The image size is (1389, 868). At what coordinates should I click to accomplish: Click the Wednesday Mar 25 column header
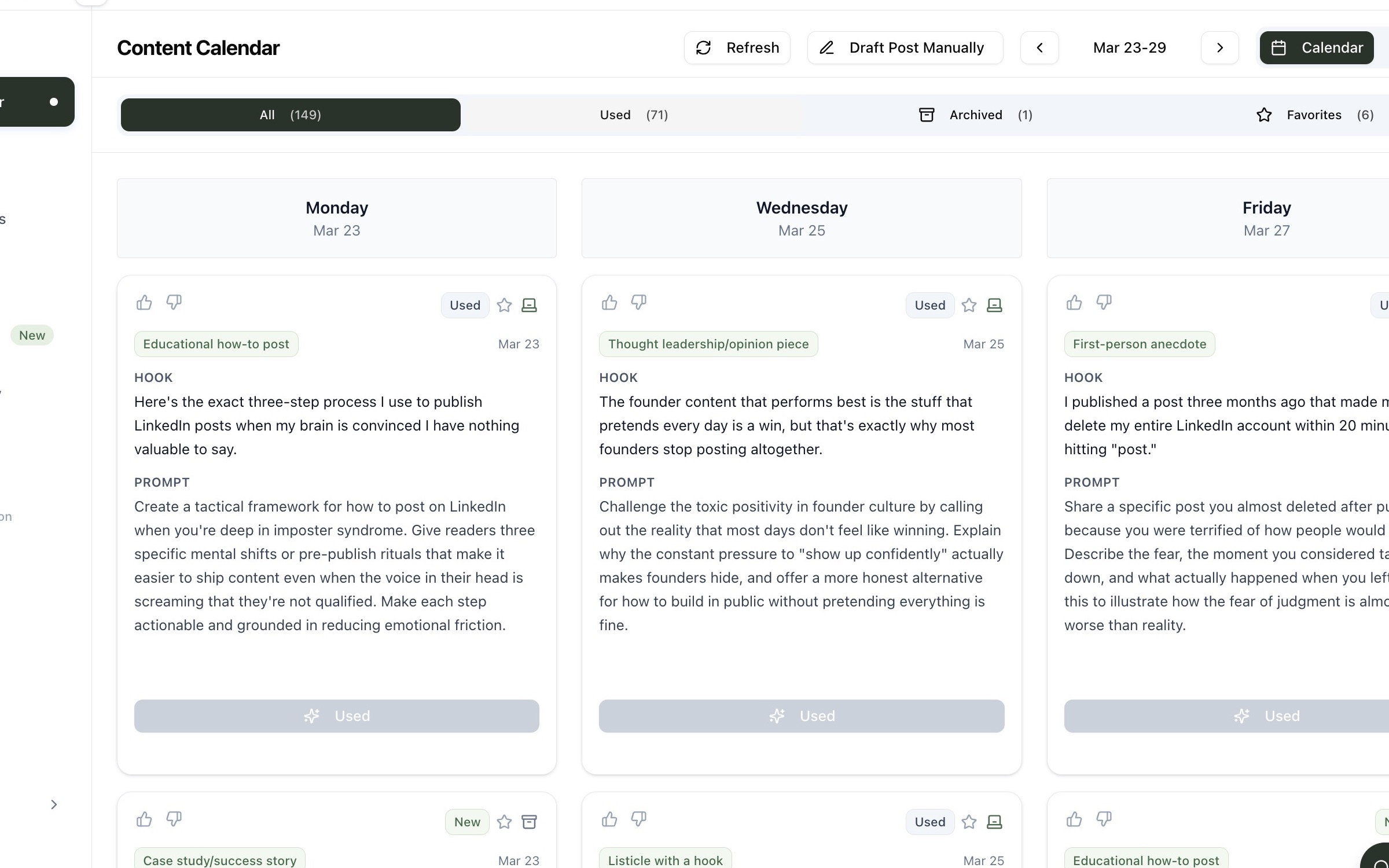coord(802,218)
